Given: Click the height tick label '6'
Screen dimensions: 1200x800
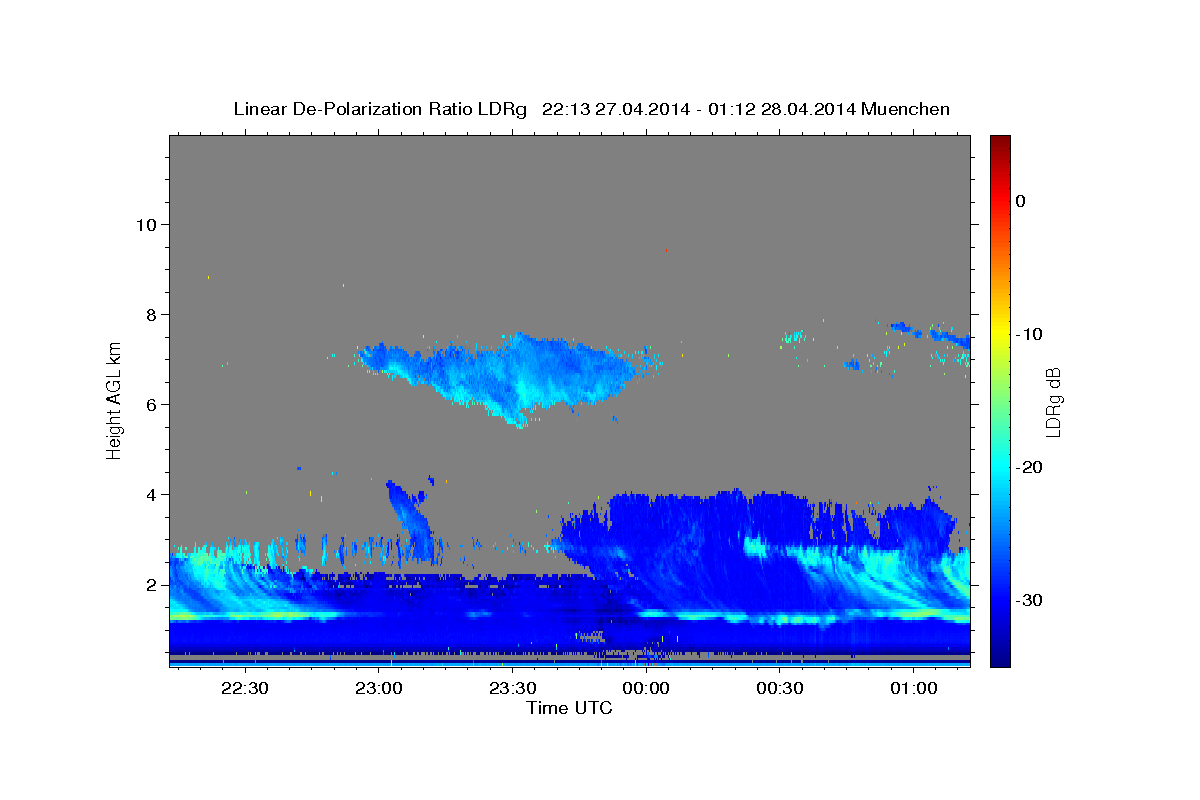Looking at the screenshot, I should click(151, 404).
